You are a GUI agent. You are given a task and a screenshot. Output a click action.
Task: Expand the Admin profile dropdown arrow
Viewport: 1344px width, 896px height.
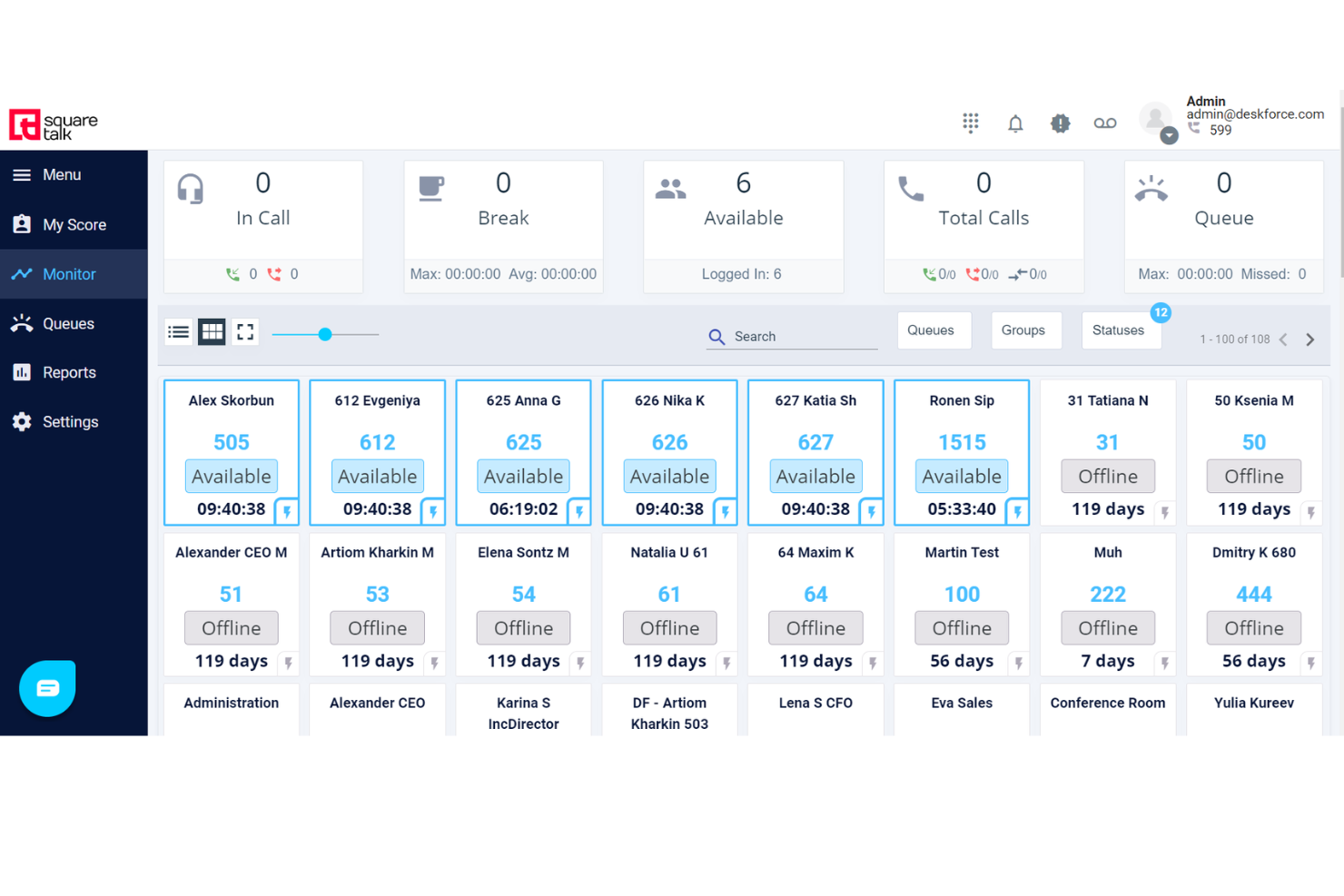coord(1169,135)
